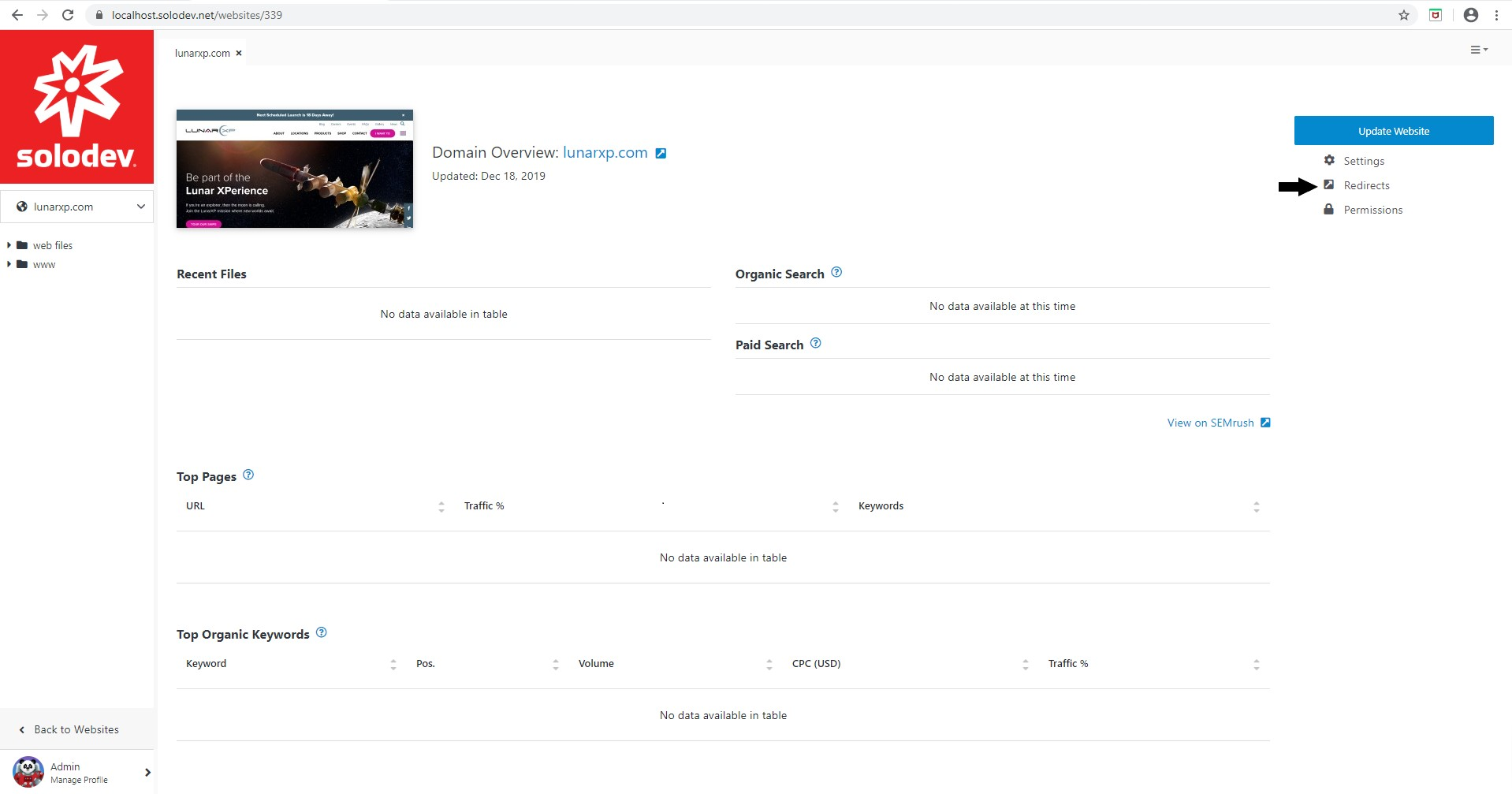Expand the Admin profile arrow
This screenshot has width=1512, height=794.
[x=147, y=772]
